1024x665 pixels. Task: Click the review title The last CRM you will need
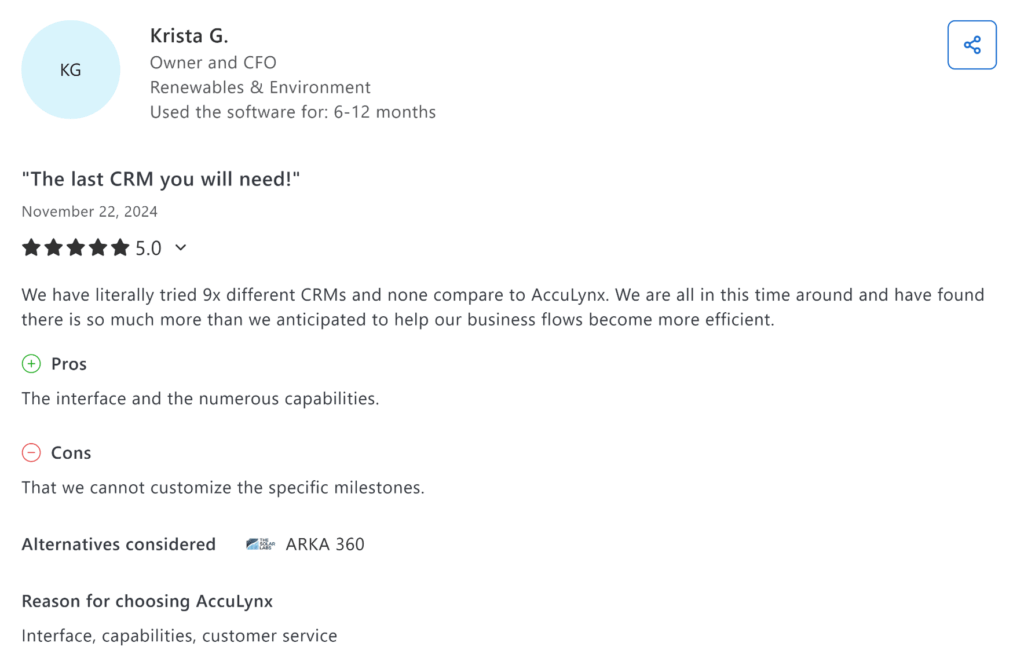click(x=161, y=178)
